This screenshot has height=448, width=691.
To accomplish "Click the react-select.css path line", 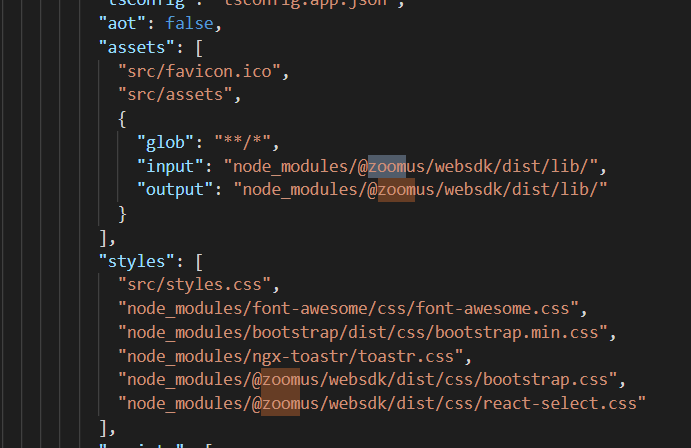I will click(x=382, y=403).
